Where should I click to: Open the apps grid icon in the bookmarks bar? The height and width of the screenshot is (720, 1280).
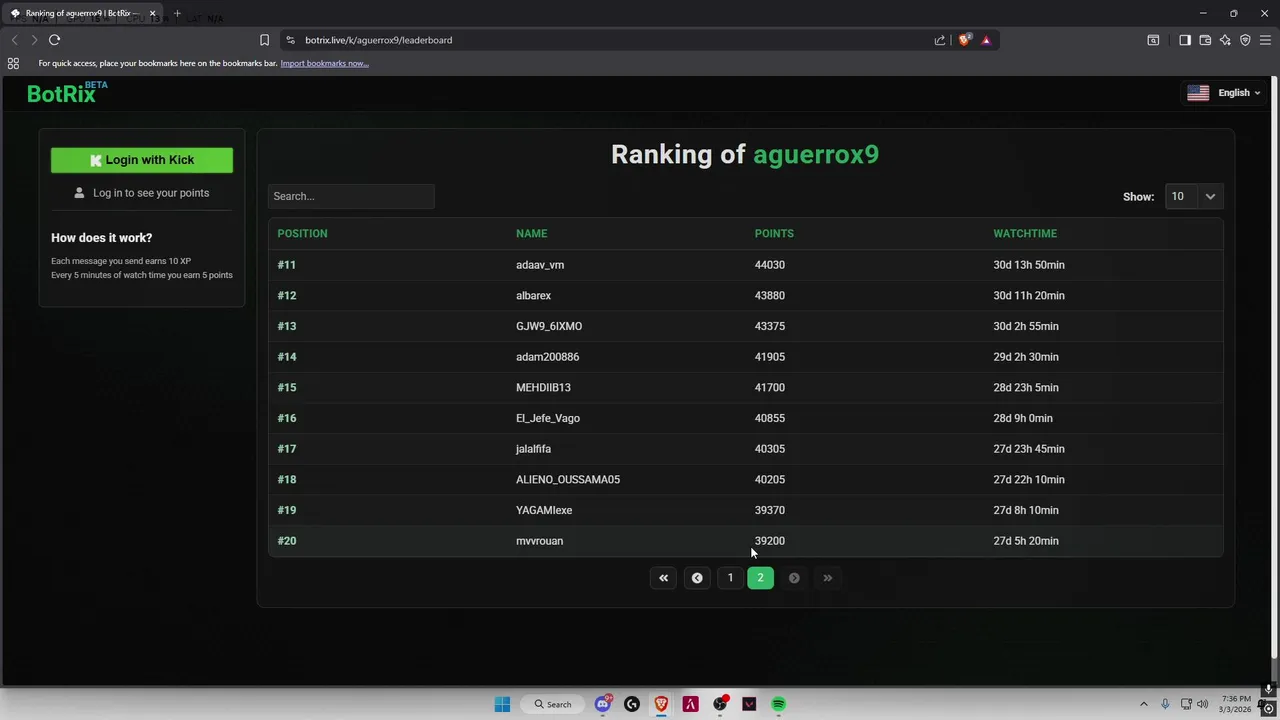pyautogui.click(x=13, y=63)
